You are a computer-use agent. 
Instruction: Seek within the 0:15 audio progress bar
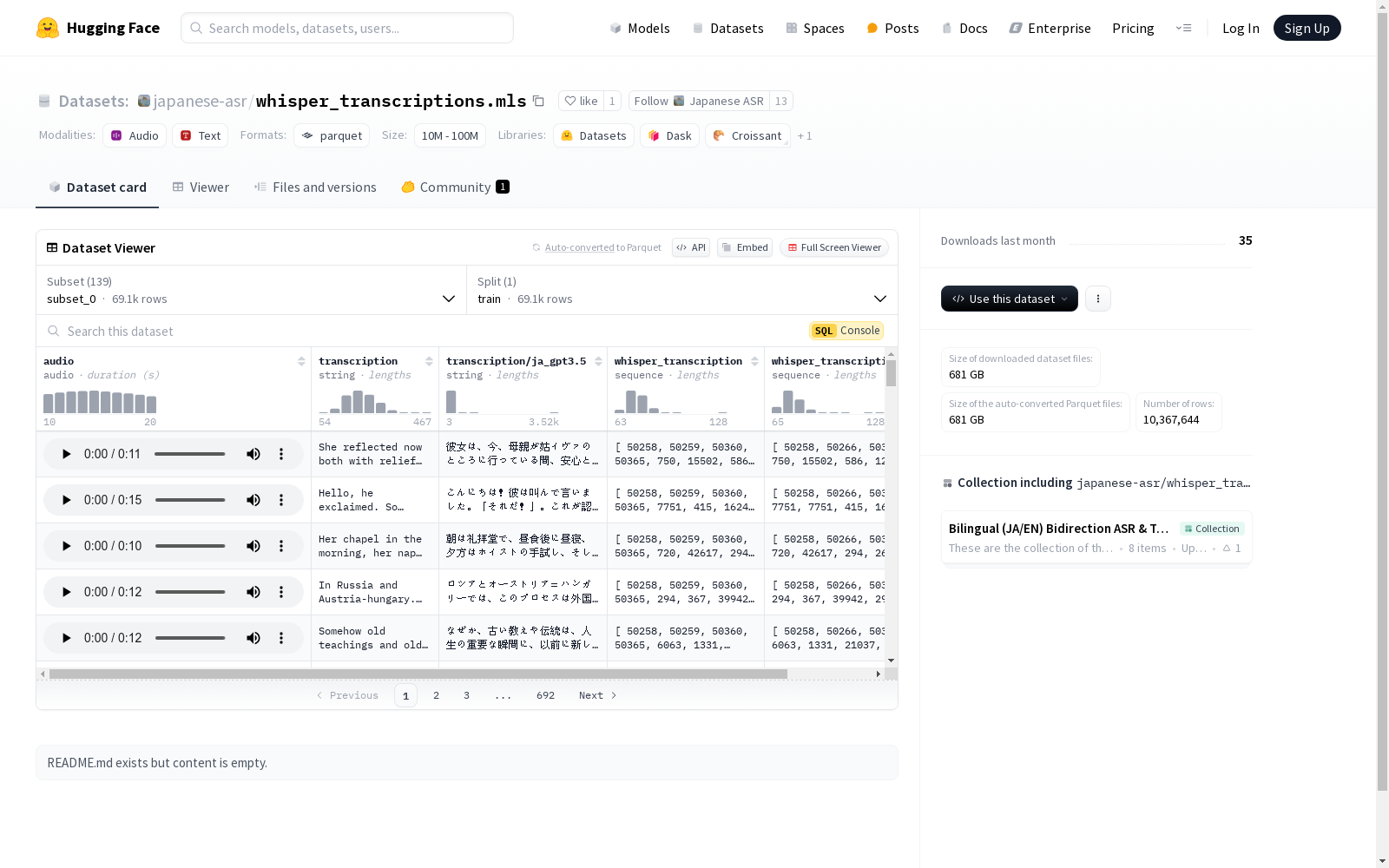tap(190, 500)
